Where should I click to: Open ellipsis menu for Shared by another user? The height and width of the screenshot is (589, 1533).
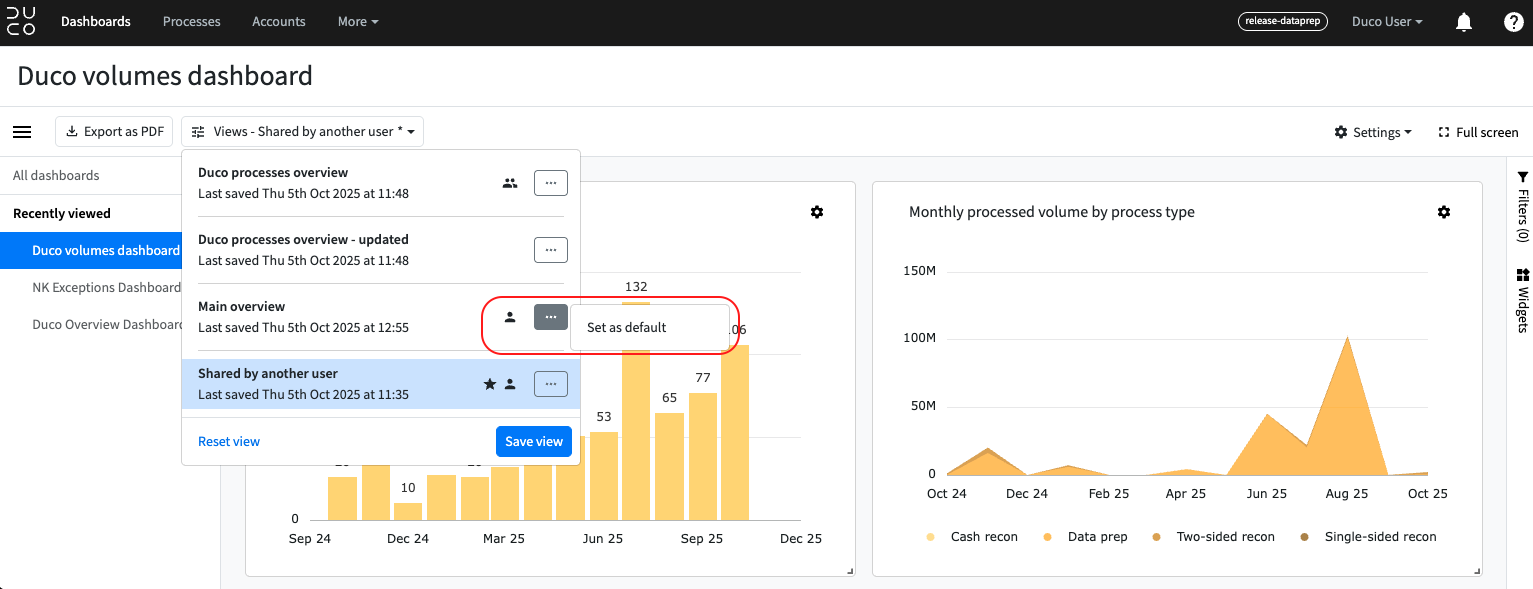click(551, 384)
